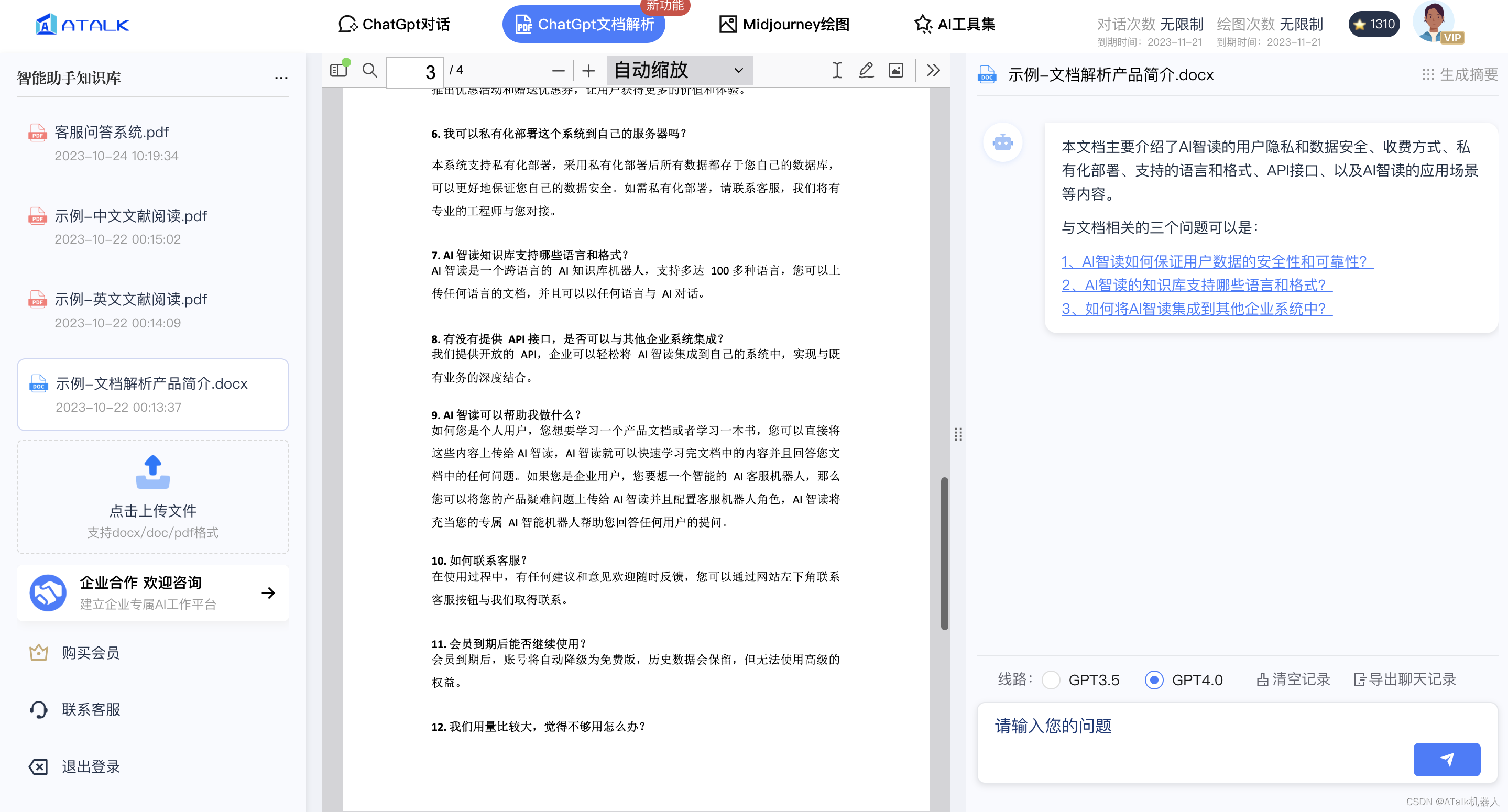1508x812 pixels.
Task: Open the knowledge base more options menu
Action: pos(281,78)
